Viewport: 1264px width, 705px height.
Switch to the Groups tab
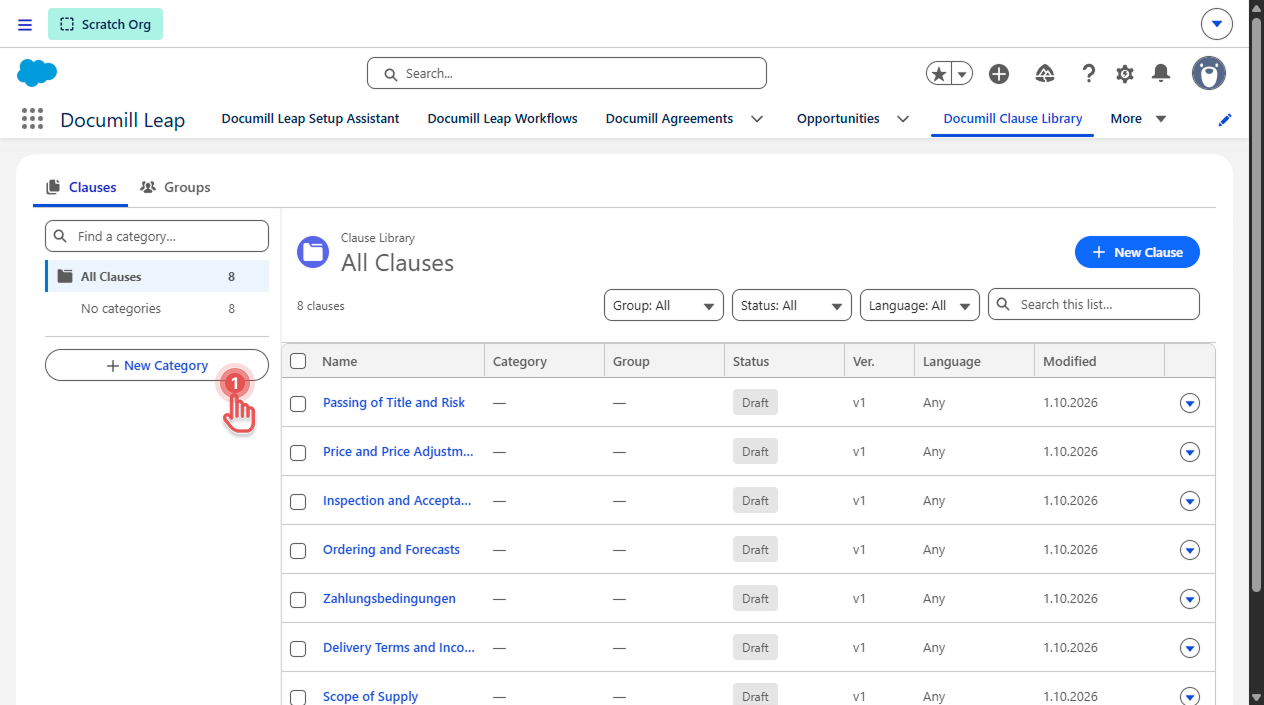[175, 187]
